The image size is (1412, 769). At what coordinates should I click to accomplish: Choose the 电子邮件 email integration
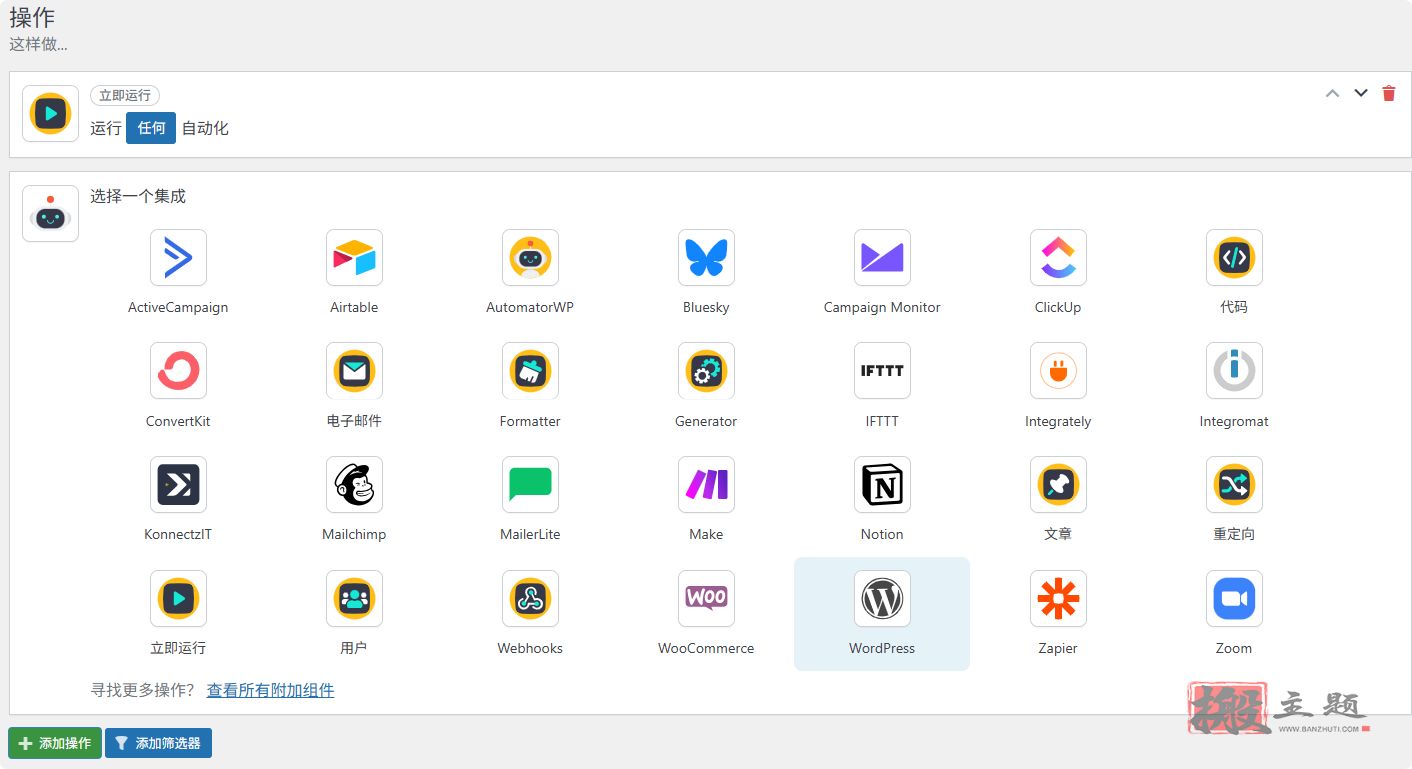click(354, 371)
